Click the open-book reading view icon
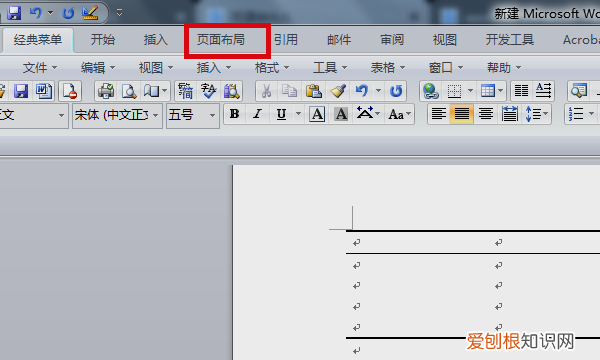The width and height of the screenshot is (600, 360). coord(151,91)
